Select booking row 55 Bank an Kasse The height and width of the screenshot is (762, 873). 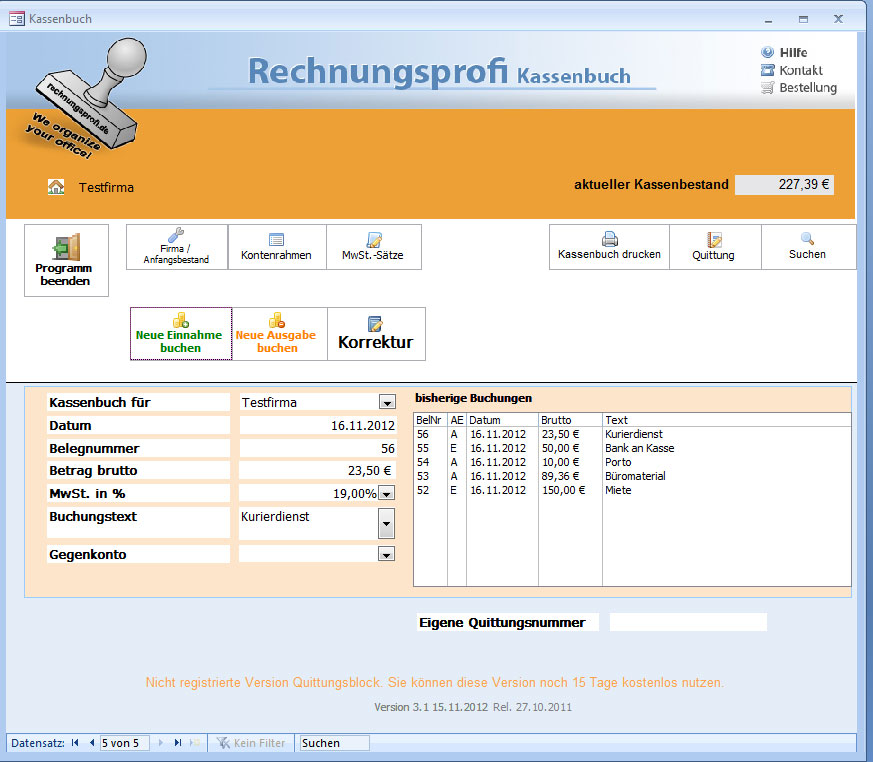pos(632,448)
